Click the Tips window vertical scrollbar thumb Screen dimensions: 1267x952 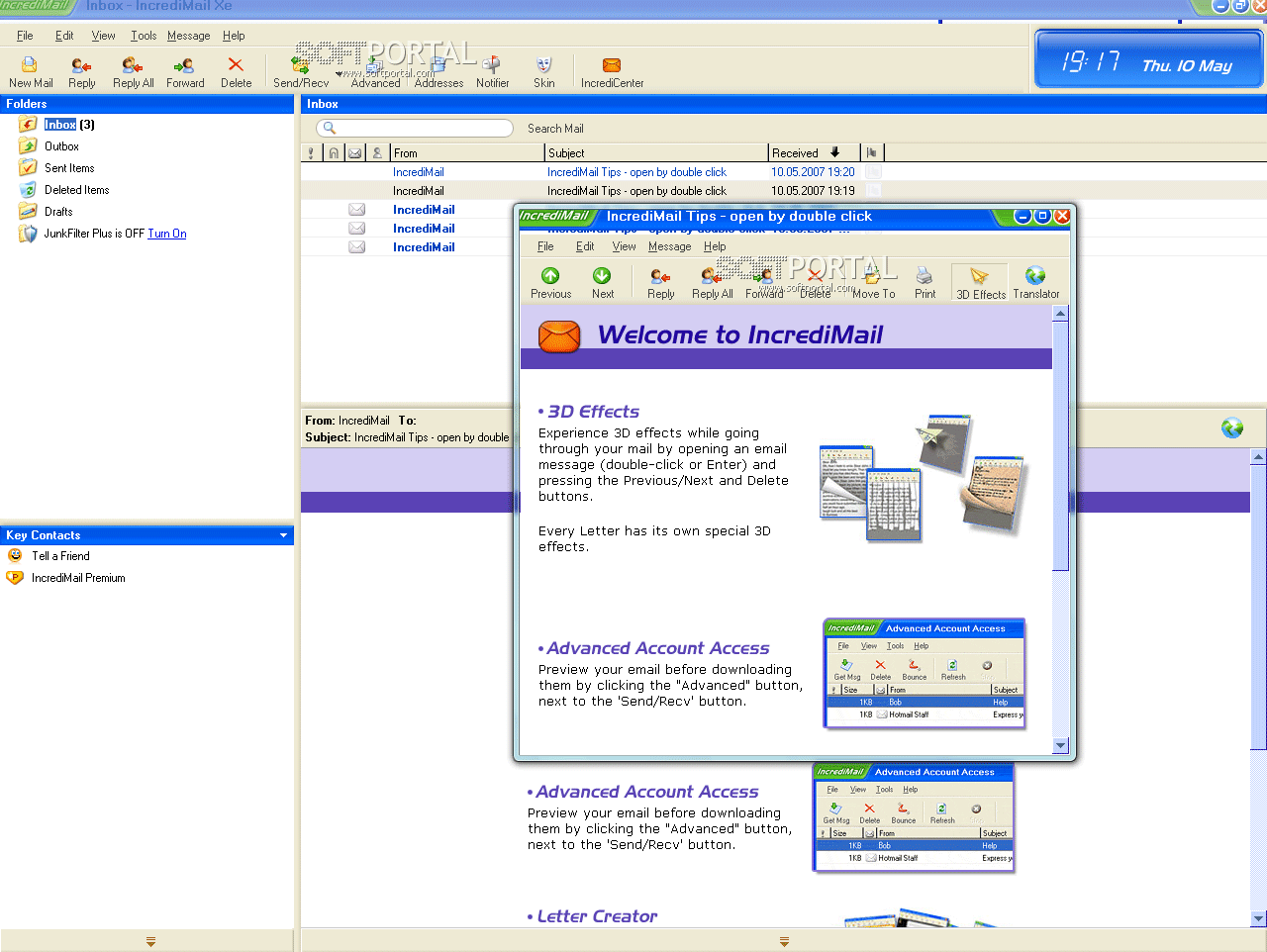1060,446
